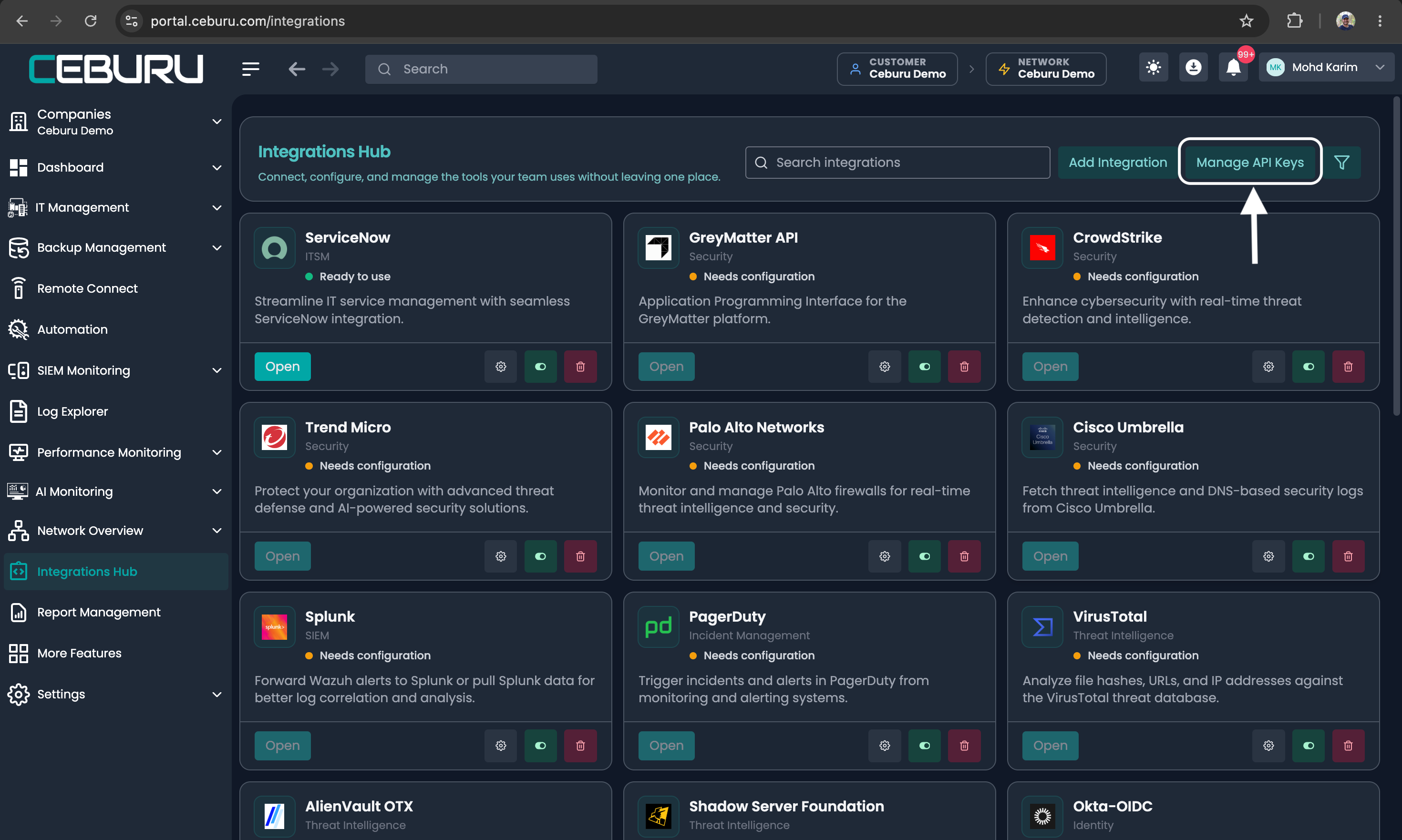Click the download icon in header
This screenshot has width=1402, height=840.
coord(1193,68)
